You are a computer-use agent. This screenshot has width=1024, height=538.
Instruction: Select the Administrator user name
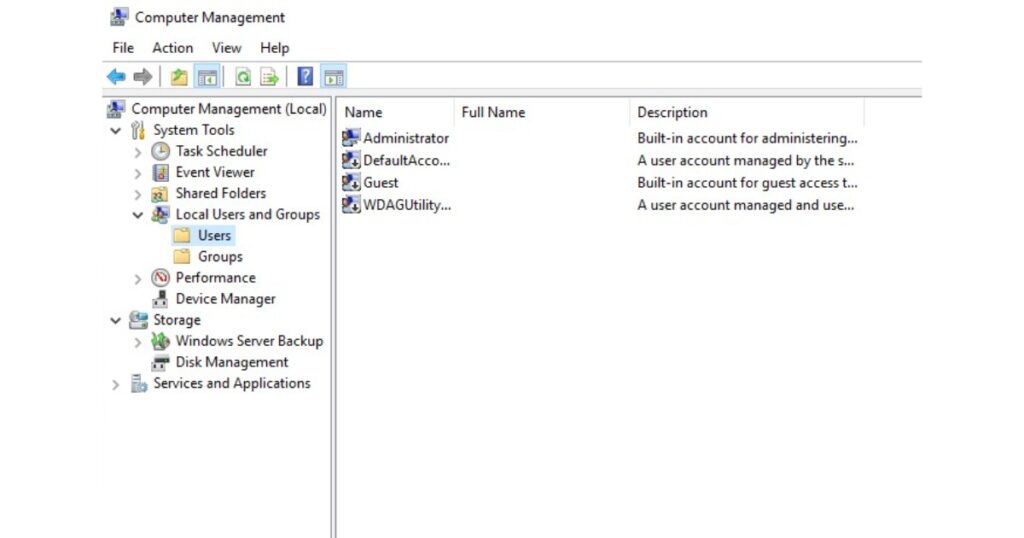coord(406,138)
